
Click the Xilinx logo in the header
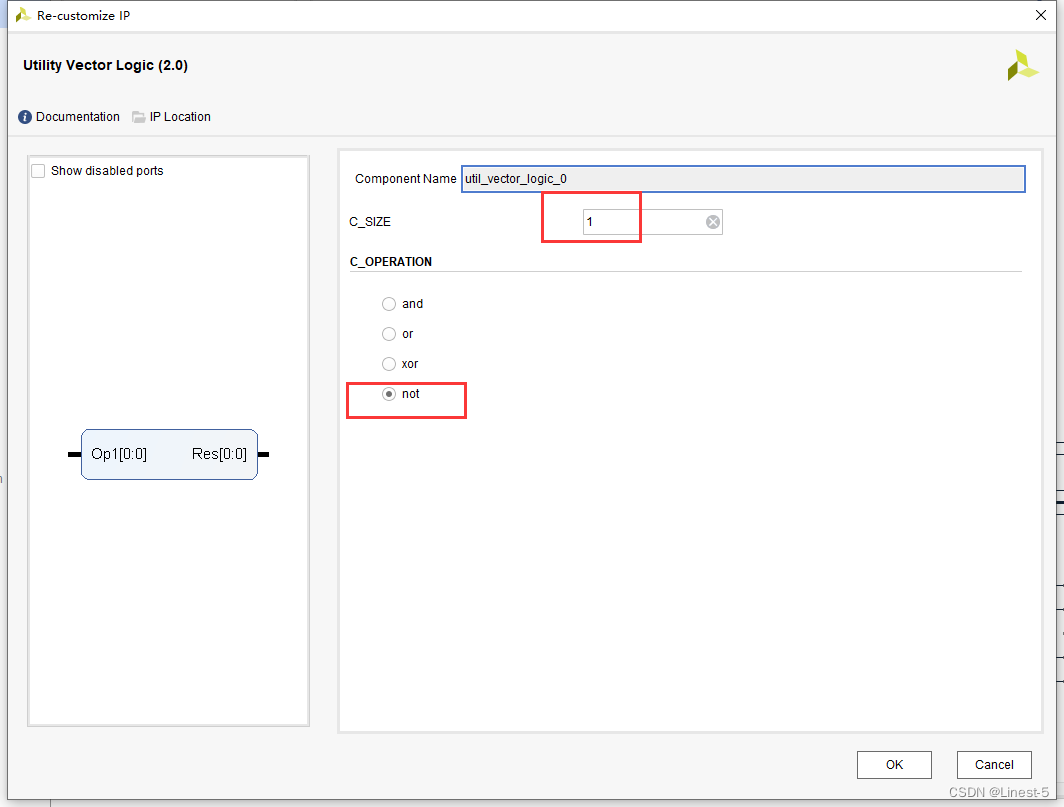pos(1022,66)
